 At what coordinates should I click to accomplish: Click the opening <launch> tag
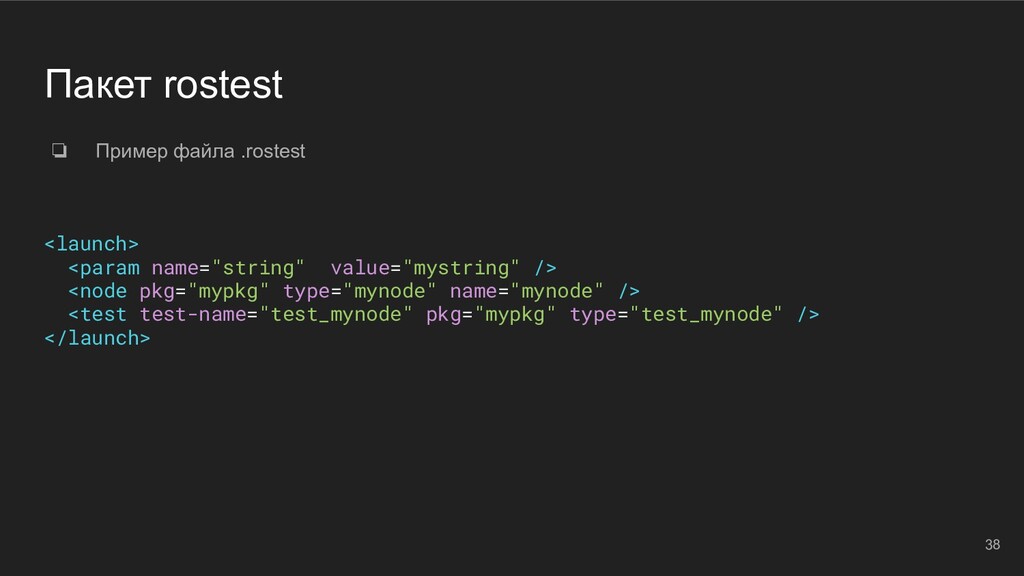pos(91,244)
